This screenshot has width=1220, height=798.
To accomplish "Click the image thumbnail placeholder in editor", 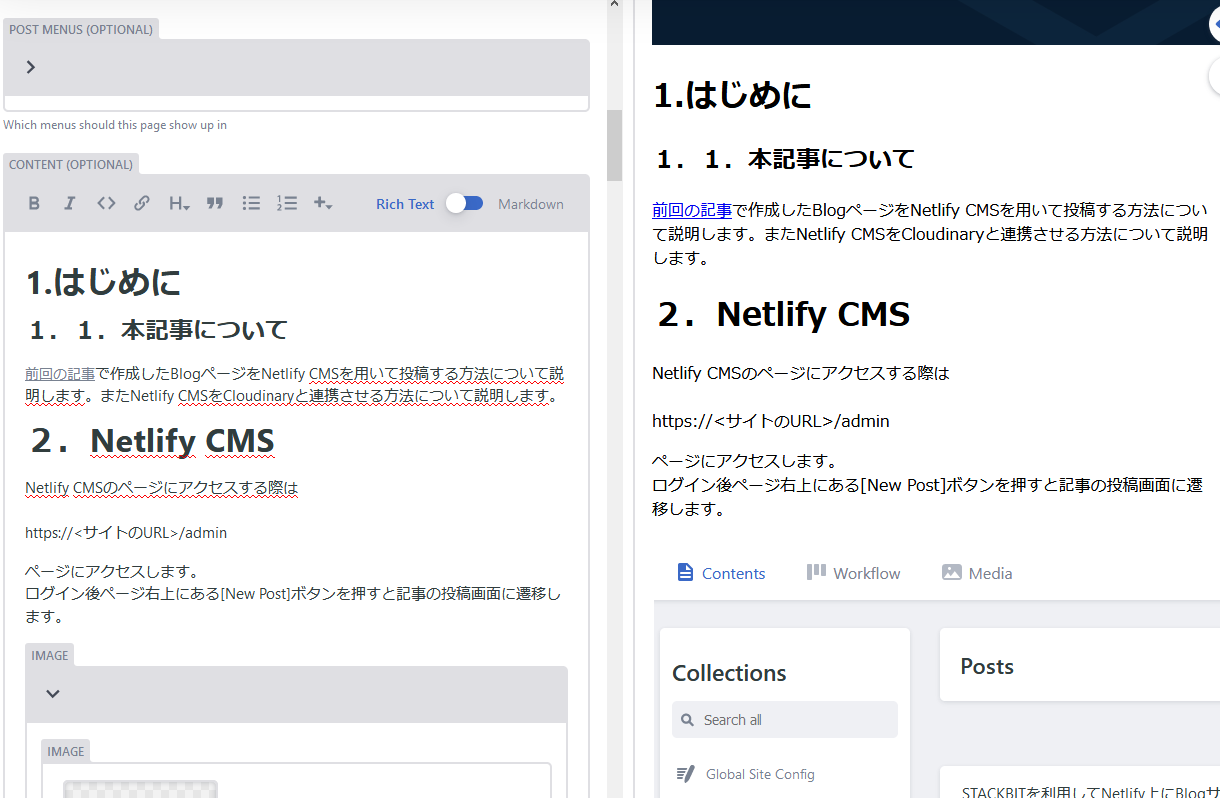I will tap(141, 789).
